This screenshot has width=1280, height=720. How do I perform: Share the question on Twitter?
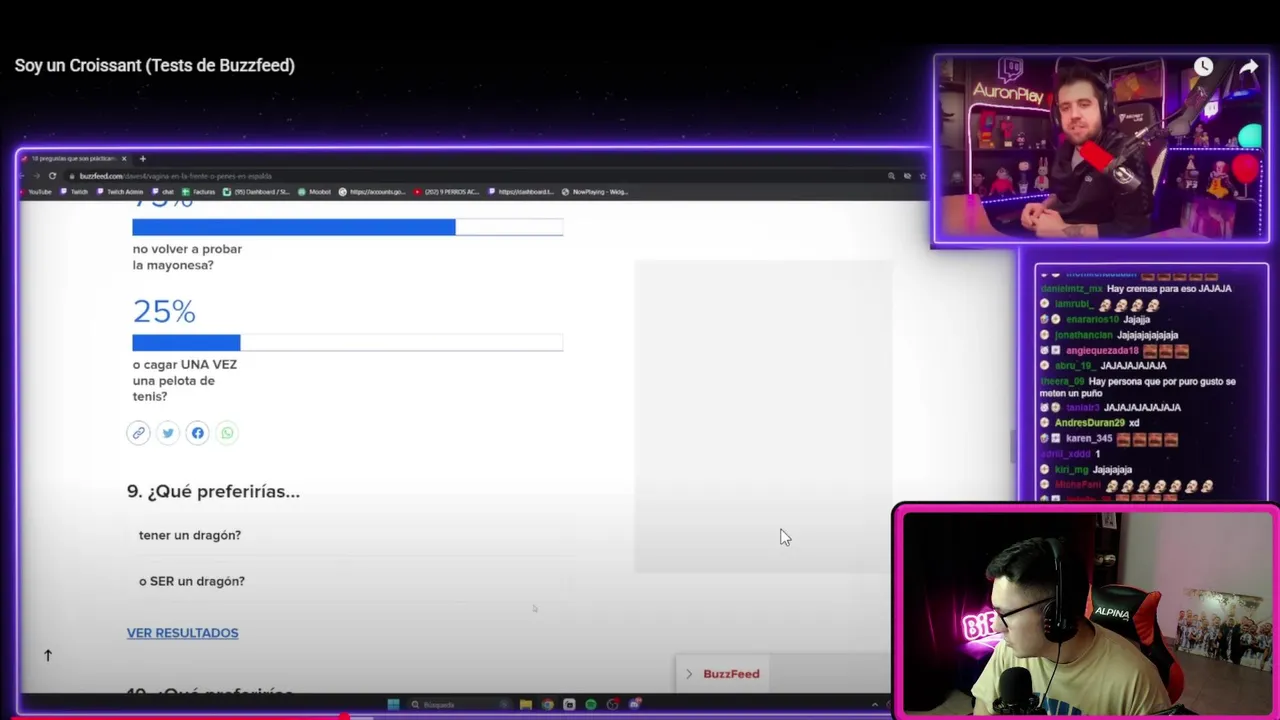[x=168, y=433]
